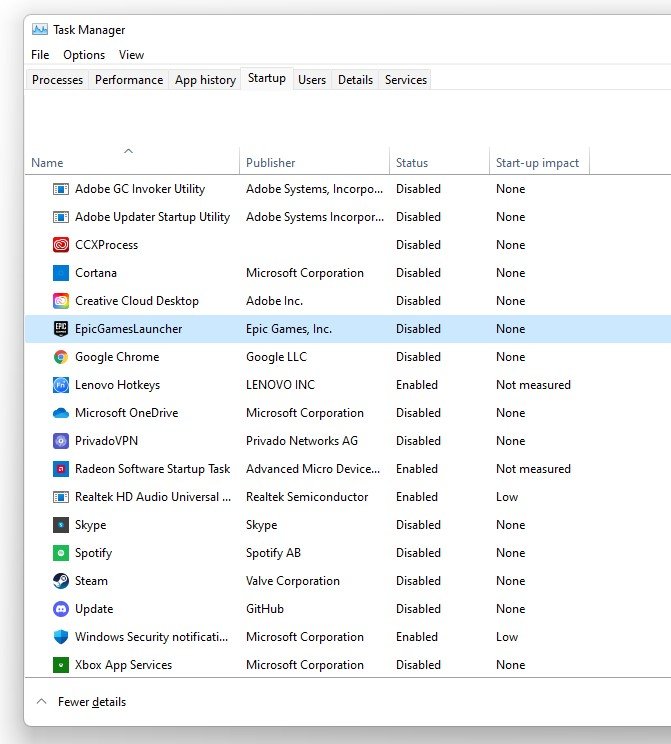Click the Discord Update icon

click(60, 609)
